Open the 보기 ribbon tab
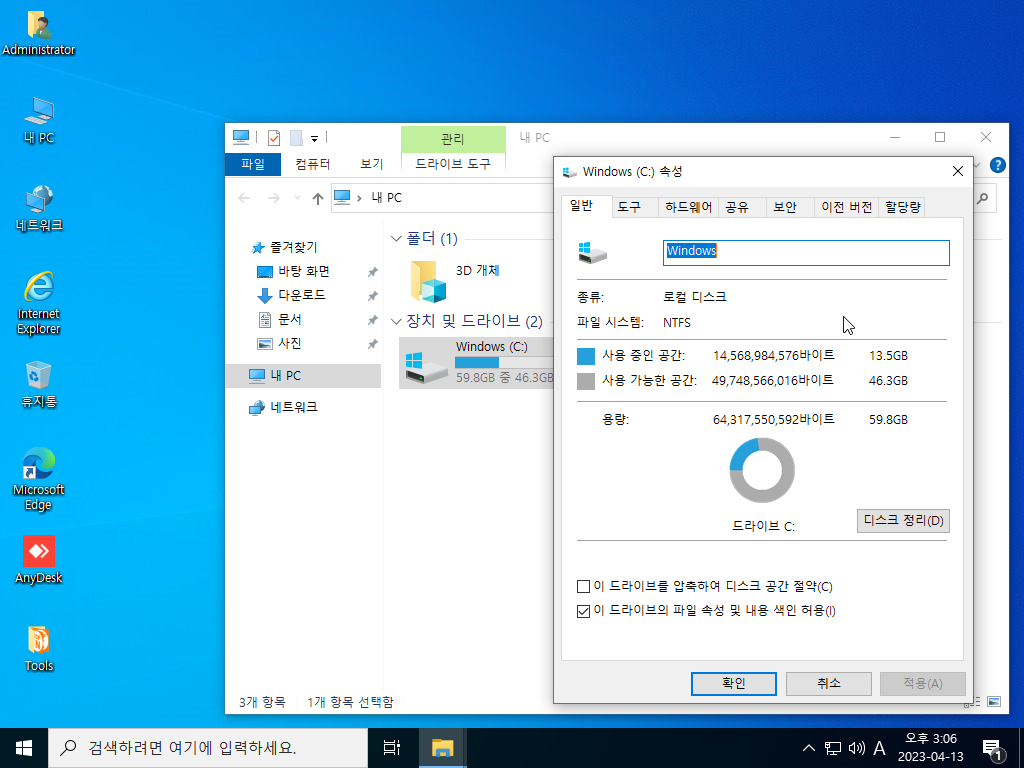The image size is (1024, 768). (372, 164)
